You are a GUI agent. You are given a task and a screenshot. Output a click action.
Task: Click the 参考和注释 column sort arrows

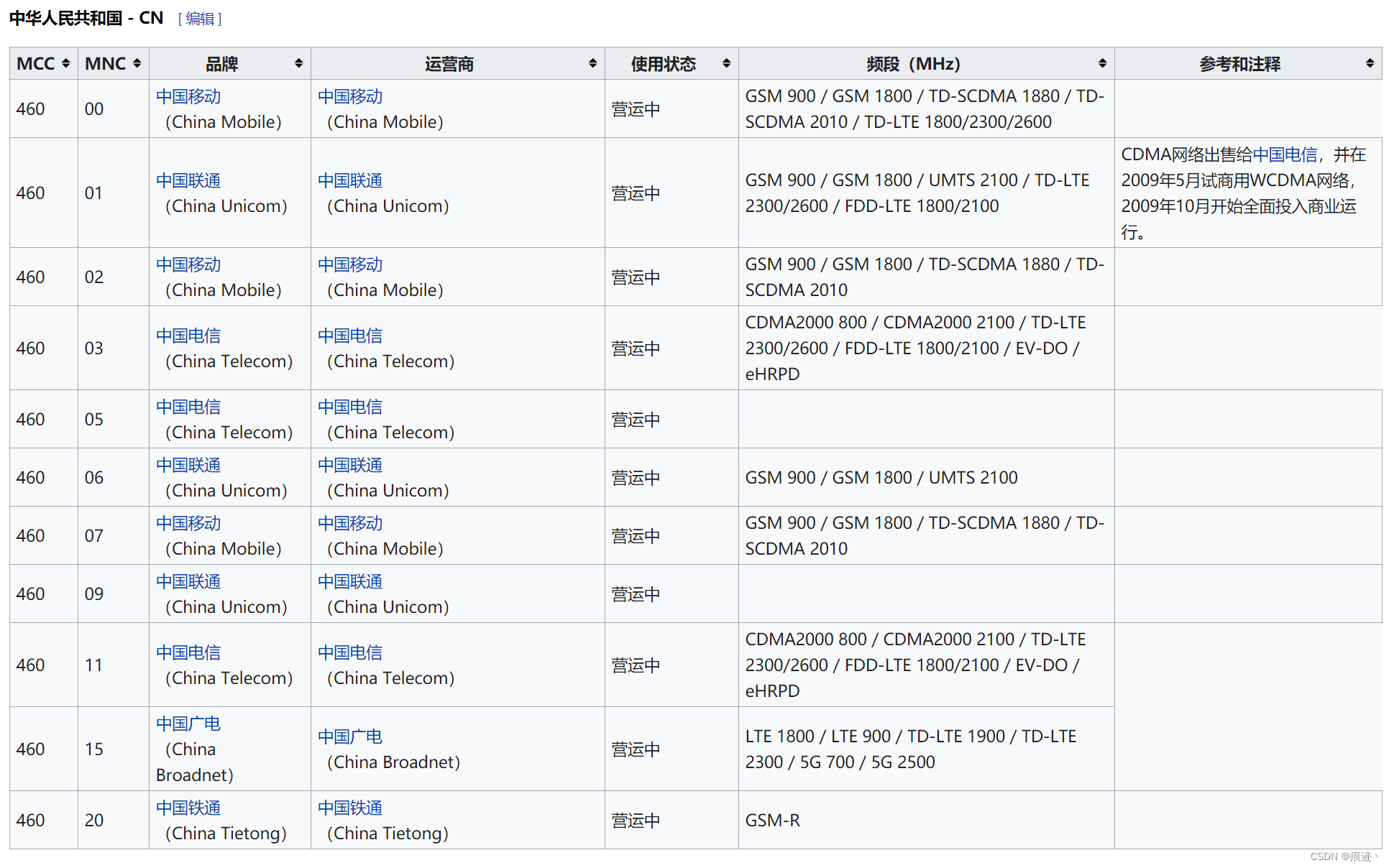click(1370, 63)
